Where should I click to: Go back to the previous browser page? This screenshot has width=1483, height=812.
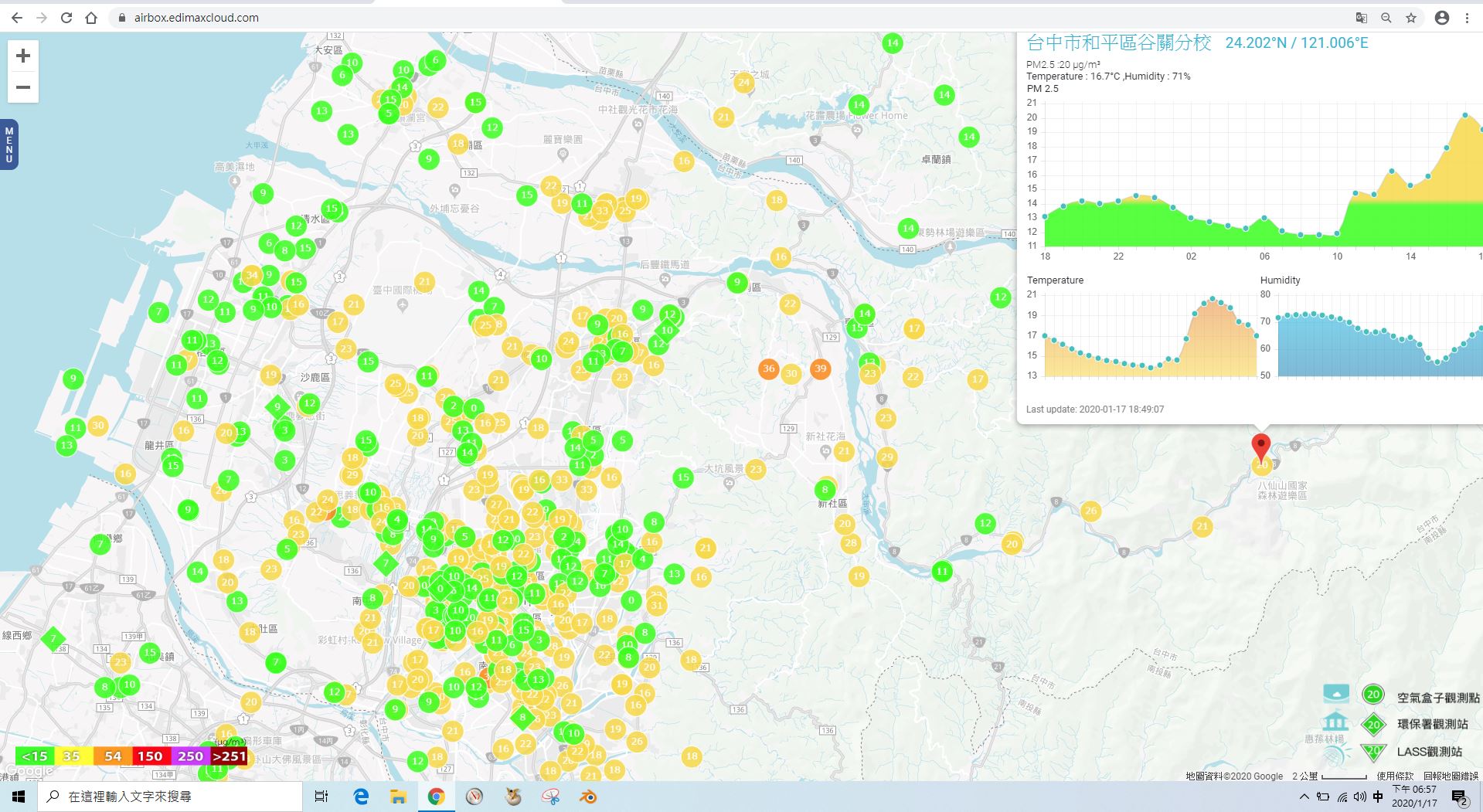(17, 18)
